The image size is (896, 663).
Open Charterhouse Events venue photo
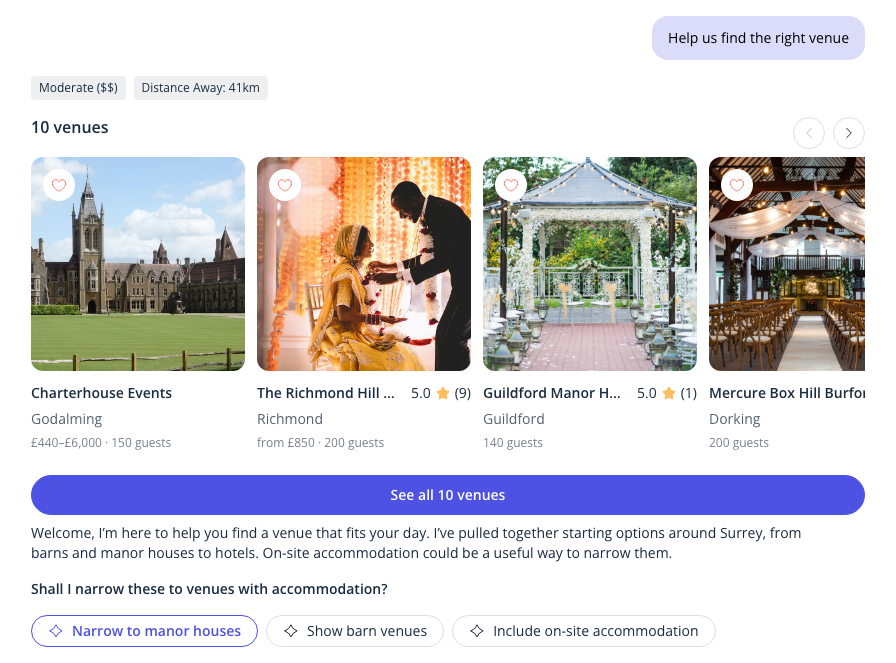pyautogui.click(x=138, y=264)
